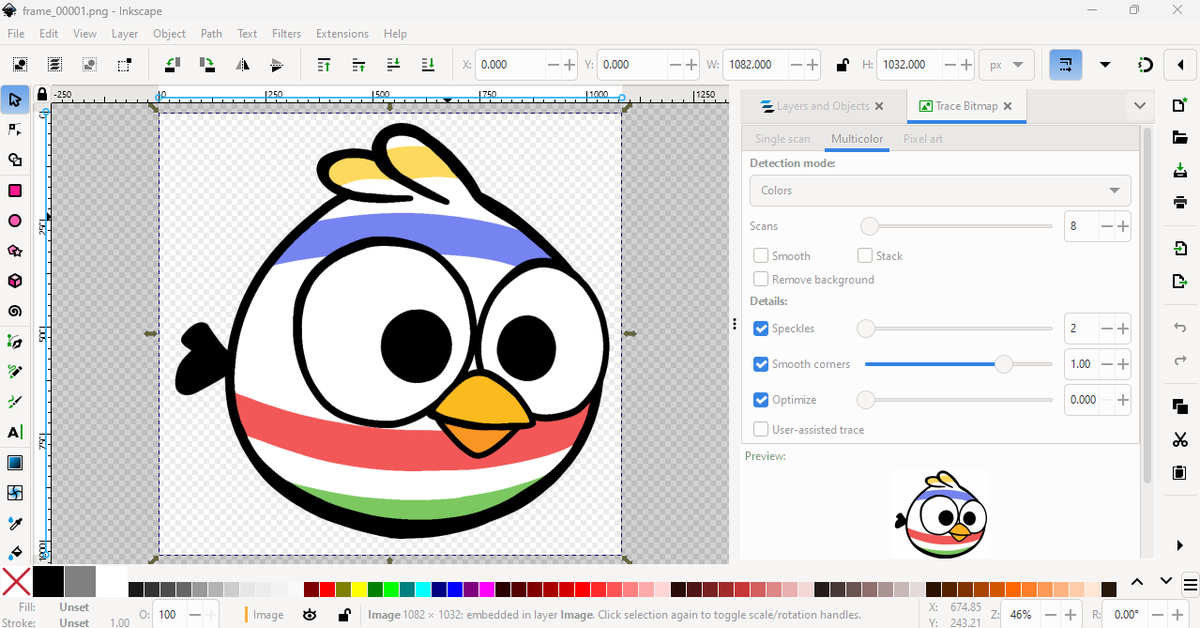Enable User-assisted trace checkbox
1200x628 pixels.
tap(761, 430)
